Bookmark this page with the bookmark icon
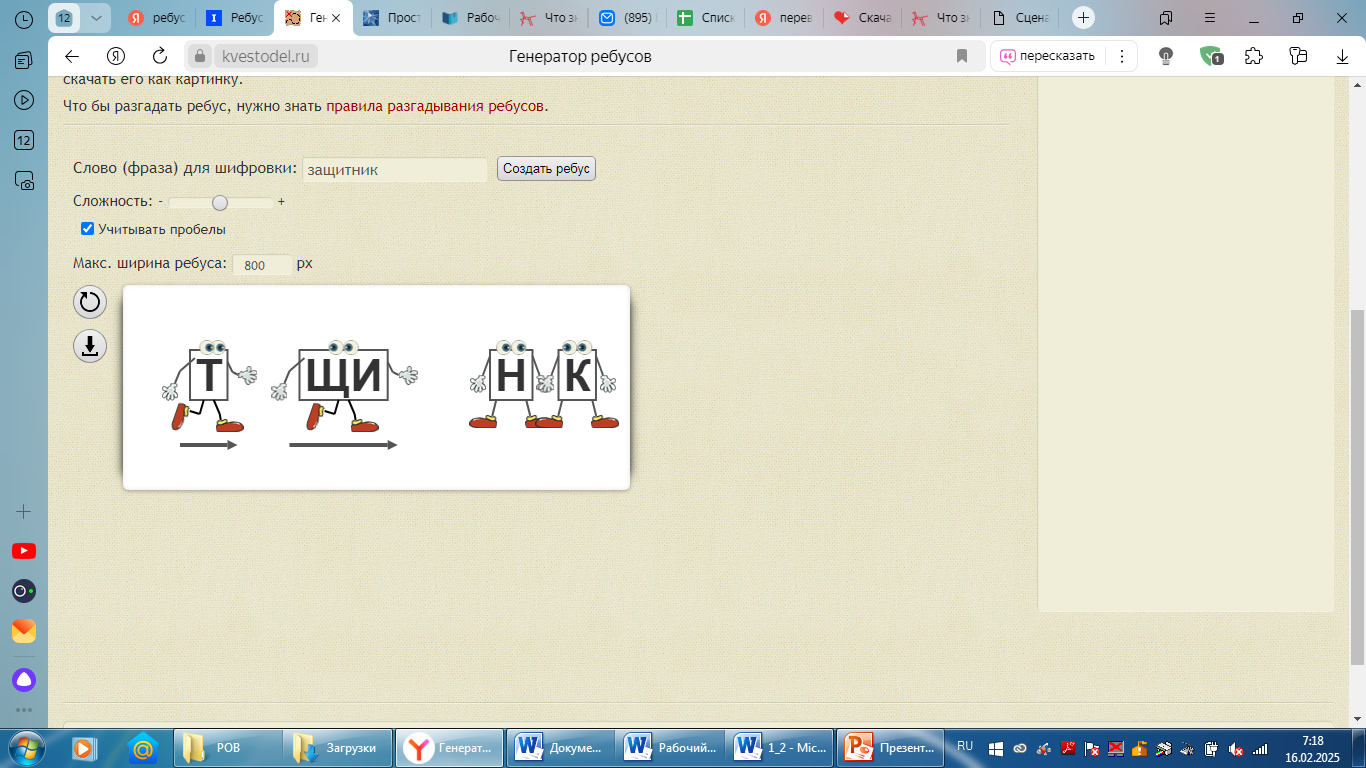The image size is (1366, 768). coord(962,56)
